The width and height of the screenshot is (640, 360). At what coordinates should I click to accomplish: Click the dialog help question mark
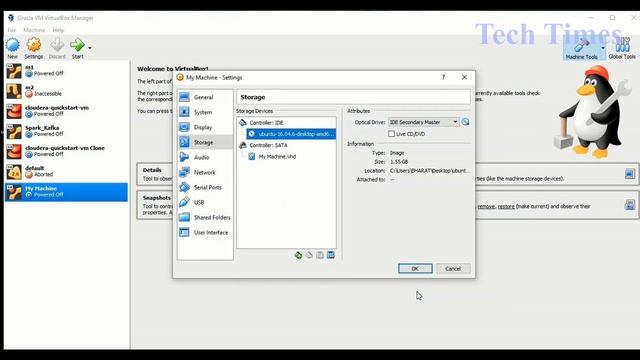pyautogui.click(x=443, y=77)
